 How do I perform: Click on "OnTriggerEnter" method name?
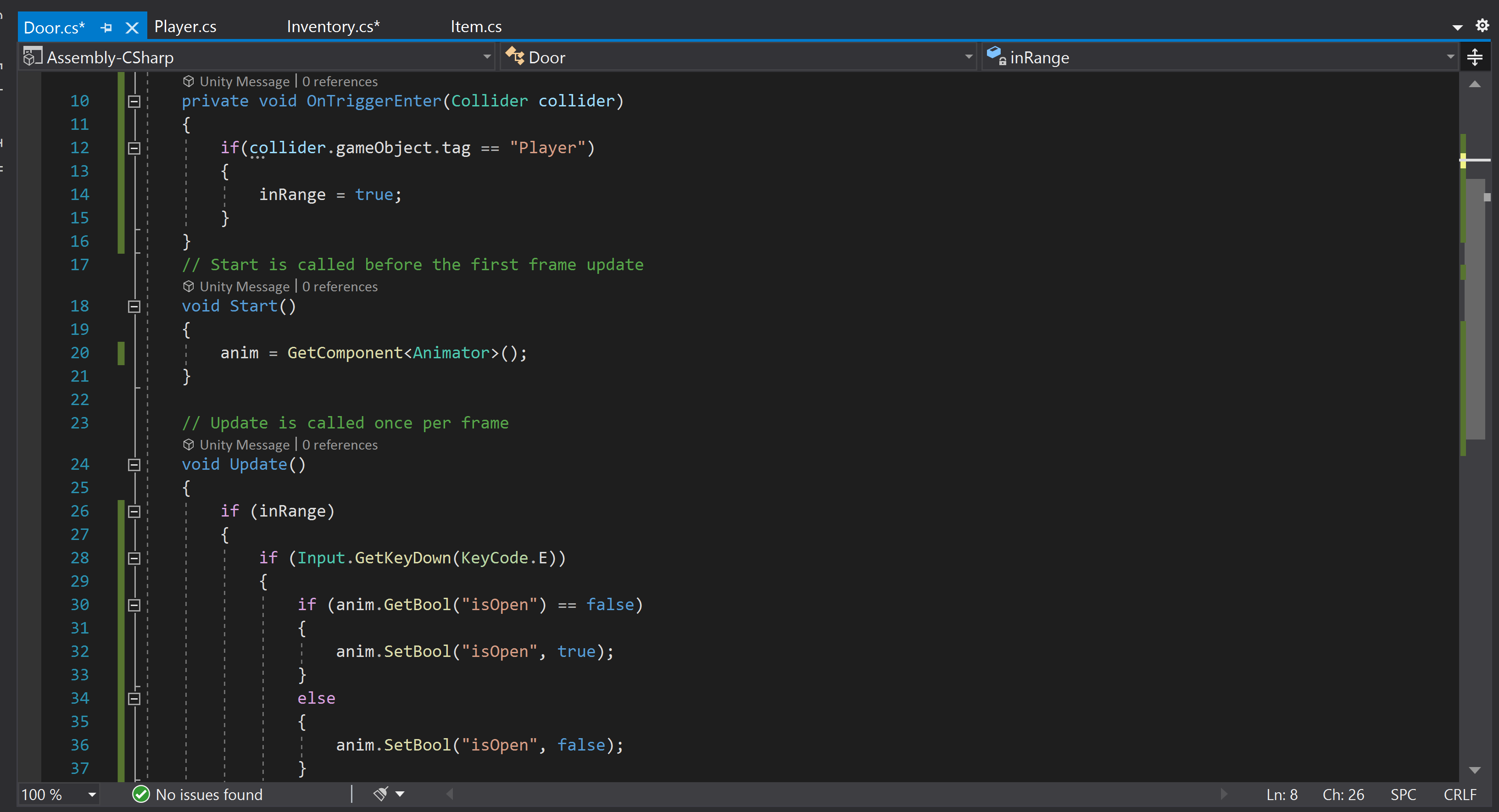373,101
